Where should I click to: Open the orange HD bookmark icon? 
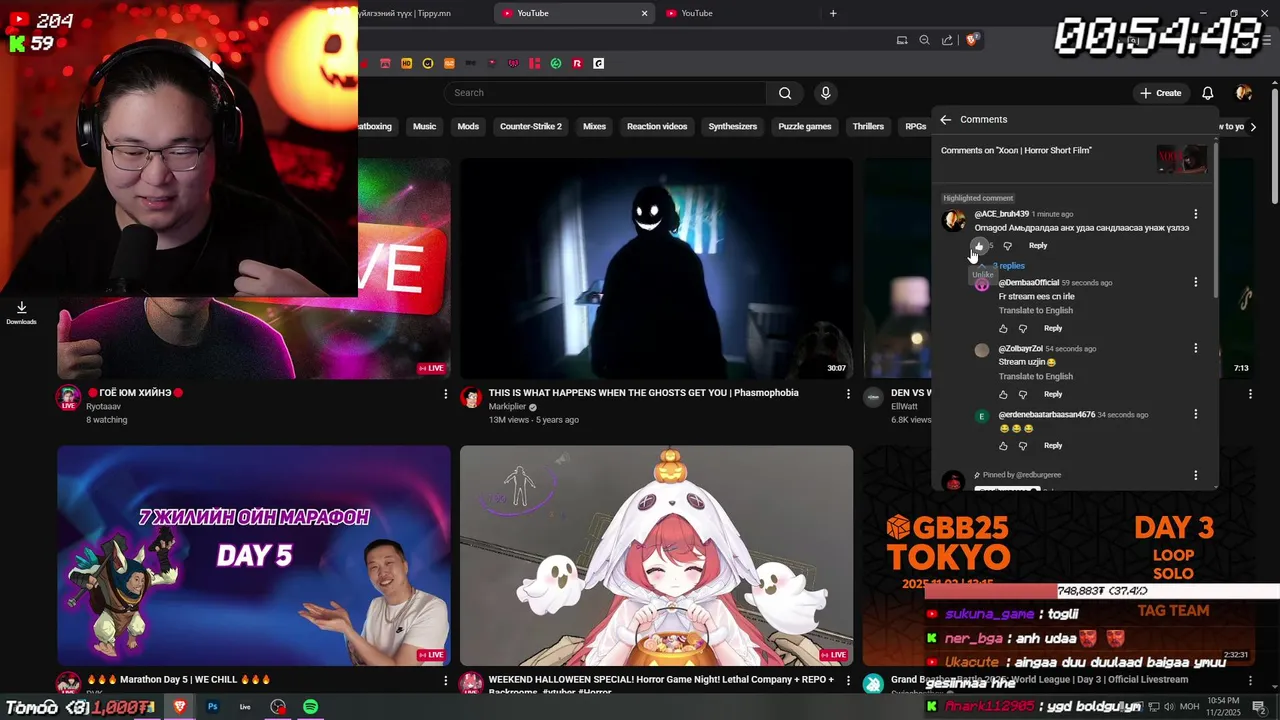(x=406, y=63)
